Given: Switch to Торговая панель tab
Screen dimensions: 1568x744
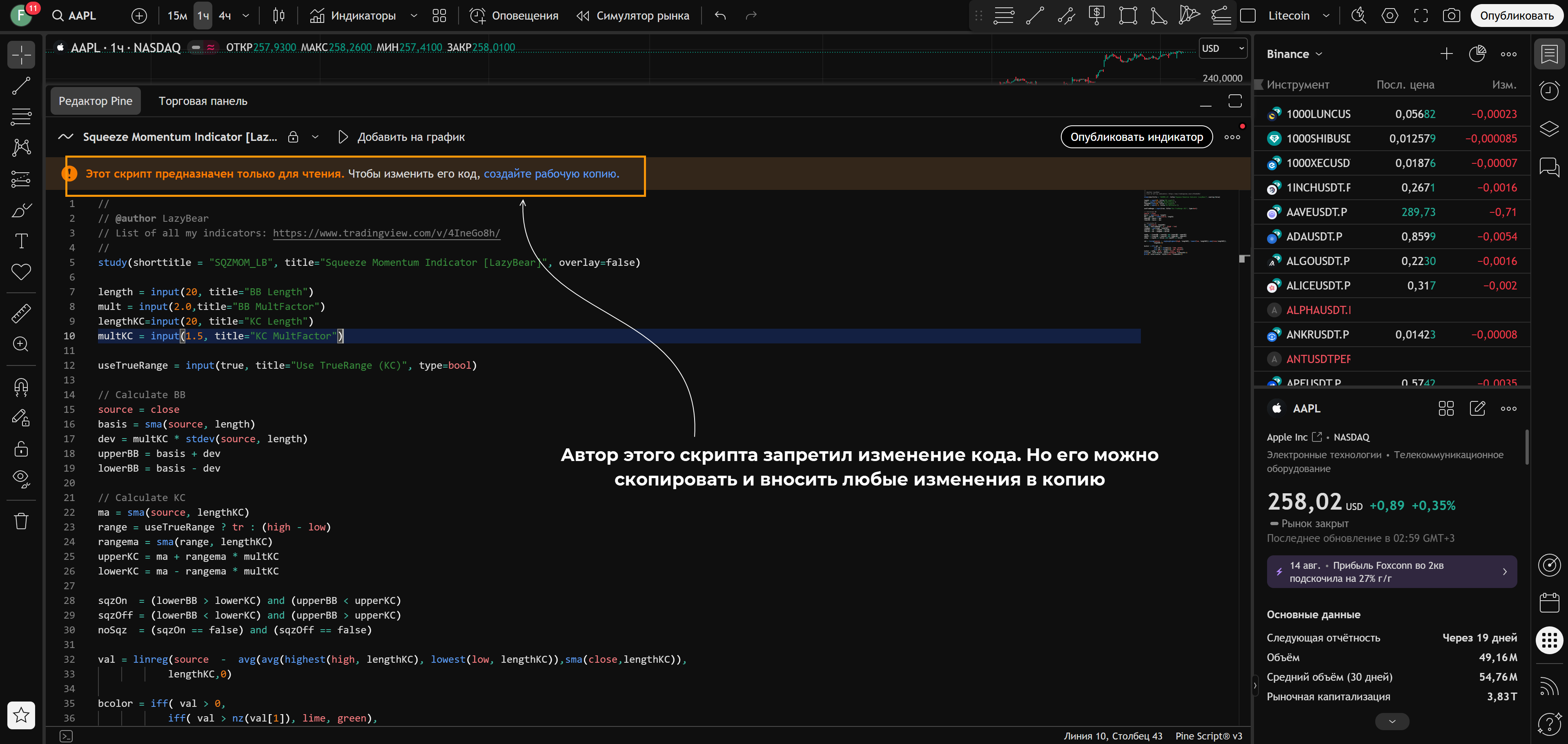Looking at the screenshot, I should pyautogui.click(x=203, y=101).
